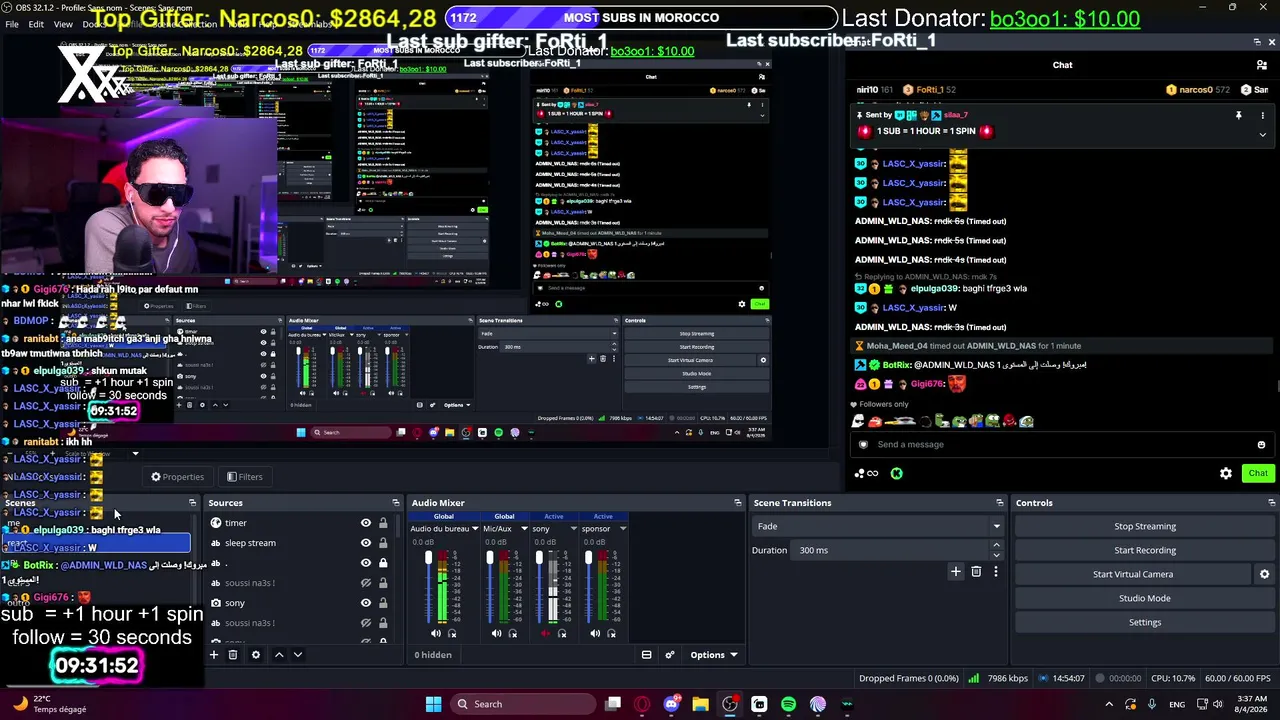Adjust the Audio du bureau volume fader
The height and width of the screenshot is (720, 1280).
coord(429,557)
